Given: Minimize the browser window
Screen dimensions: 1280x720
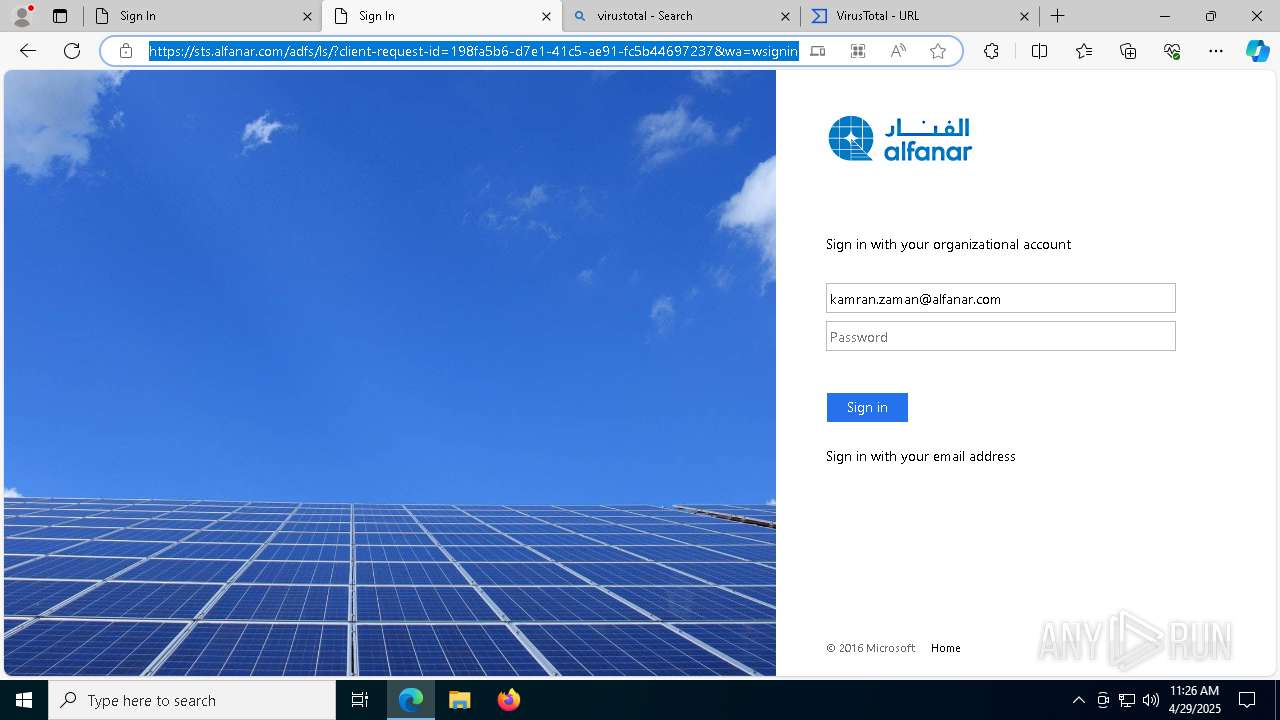Looking at the screenshot, I should coord(1165,16).
